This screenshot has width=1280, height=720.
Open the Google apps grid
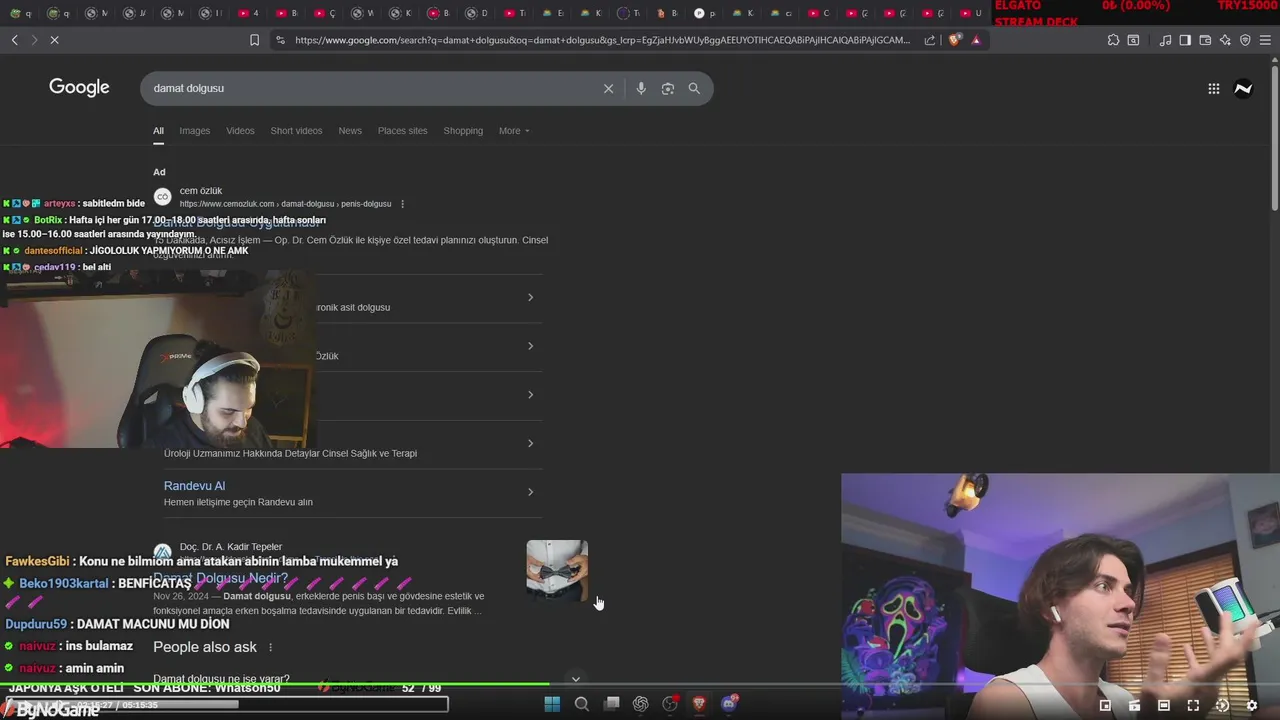[1213, 88]
